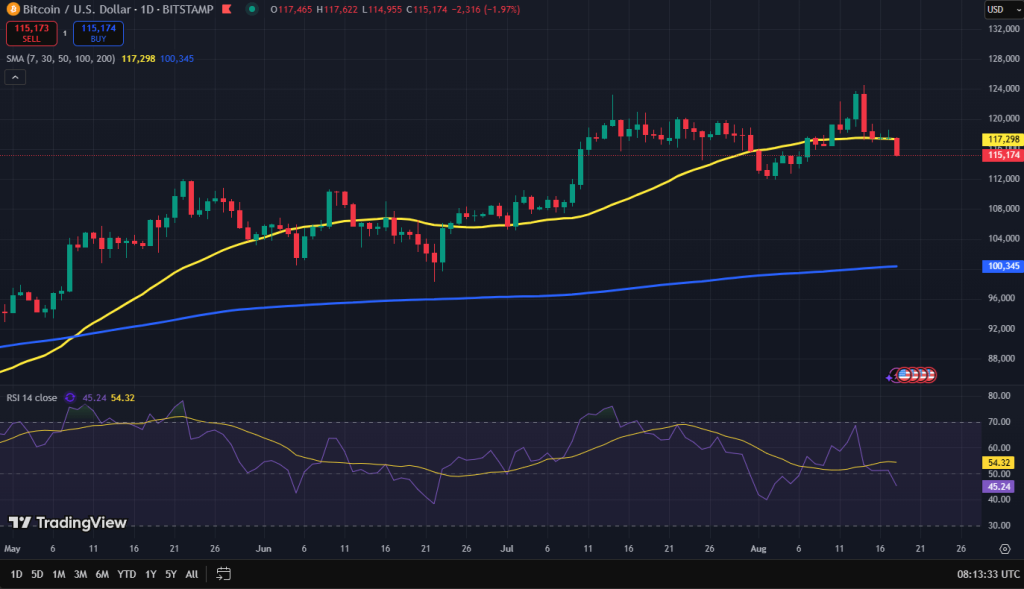Select the 1D time range
This screenshot has height=589, width=1024.
click(x=16, y=574)
